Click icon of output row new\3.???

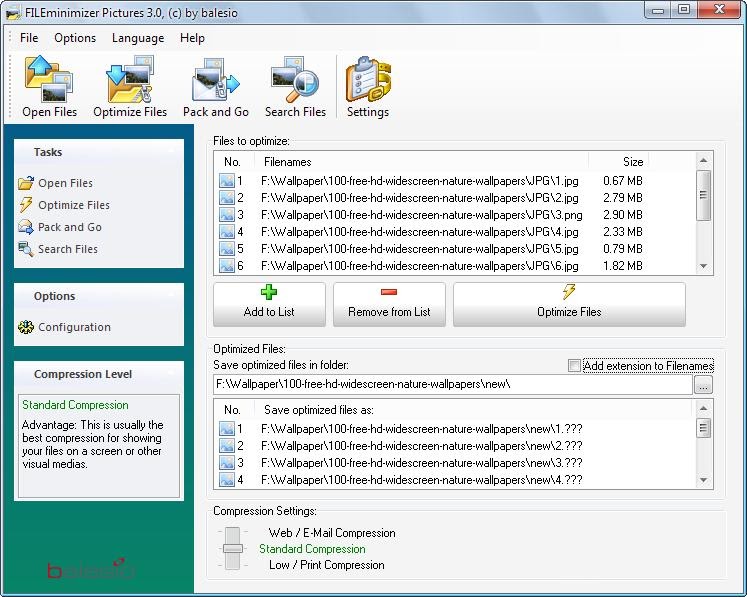point(227,463)
